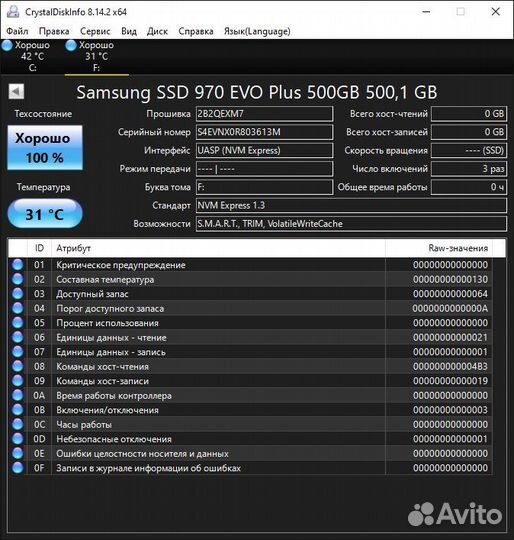The height and width of the screenshot is (540, 514).
Task: Click the 31 °C temperature button
Action: coord(45,214)
